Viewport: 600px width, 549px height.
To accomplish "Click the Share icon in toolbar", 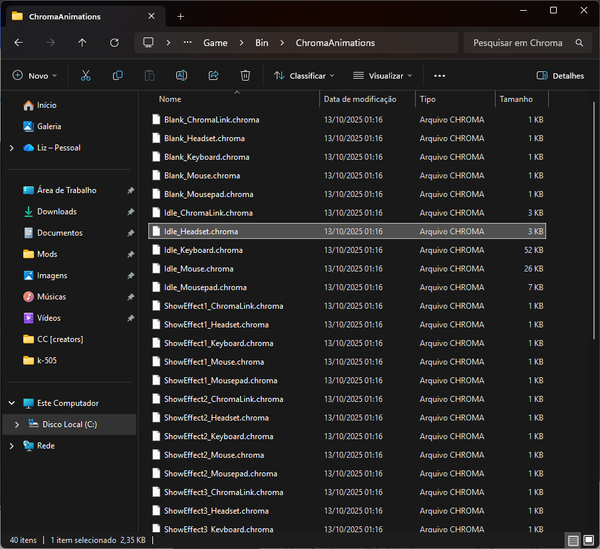I will pos(213,75).
